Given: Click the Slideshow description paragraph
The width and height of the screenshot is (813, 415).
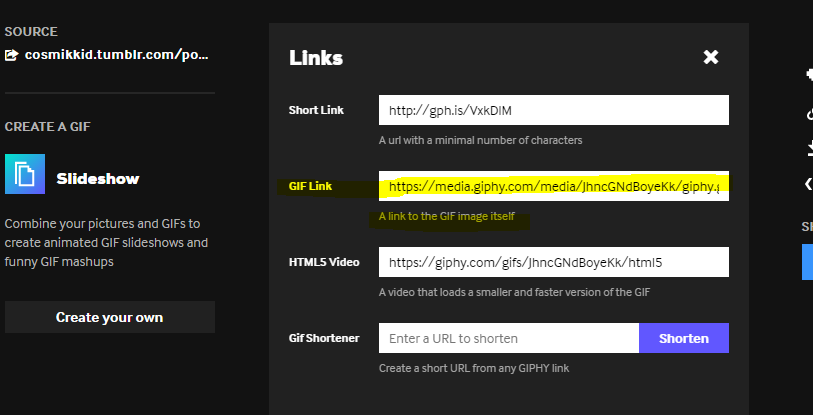Looking at the screenshot, I should [x=106, y=243].
